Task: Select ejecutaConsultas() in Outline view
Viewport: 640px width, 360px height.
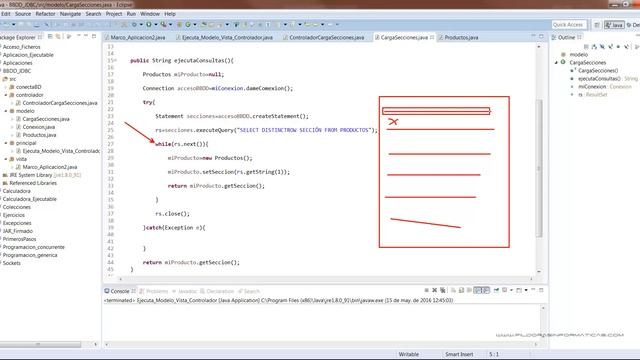Action: 604,78
